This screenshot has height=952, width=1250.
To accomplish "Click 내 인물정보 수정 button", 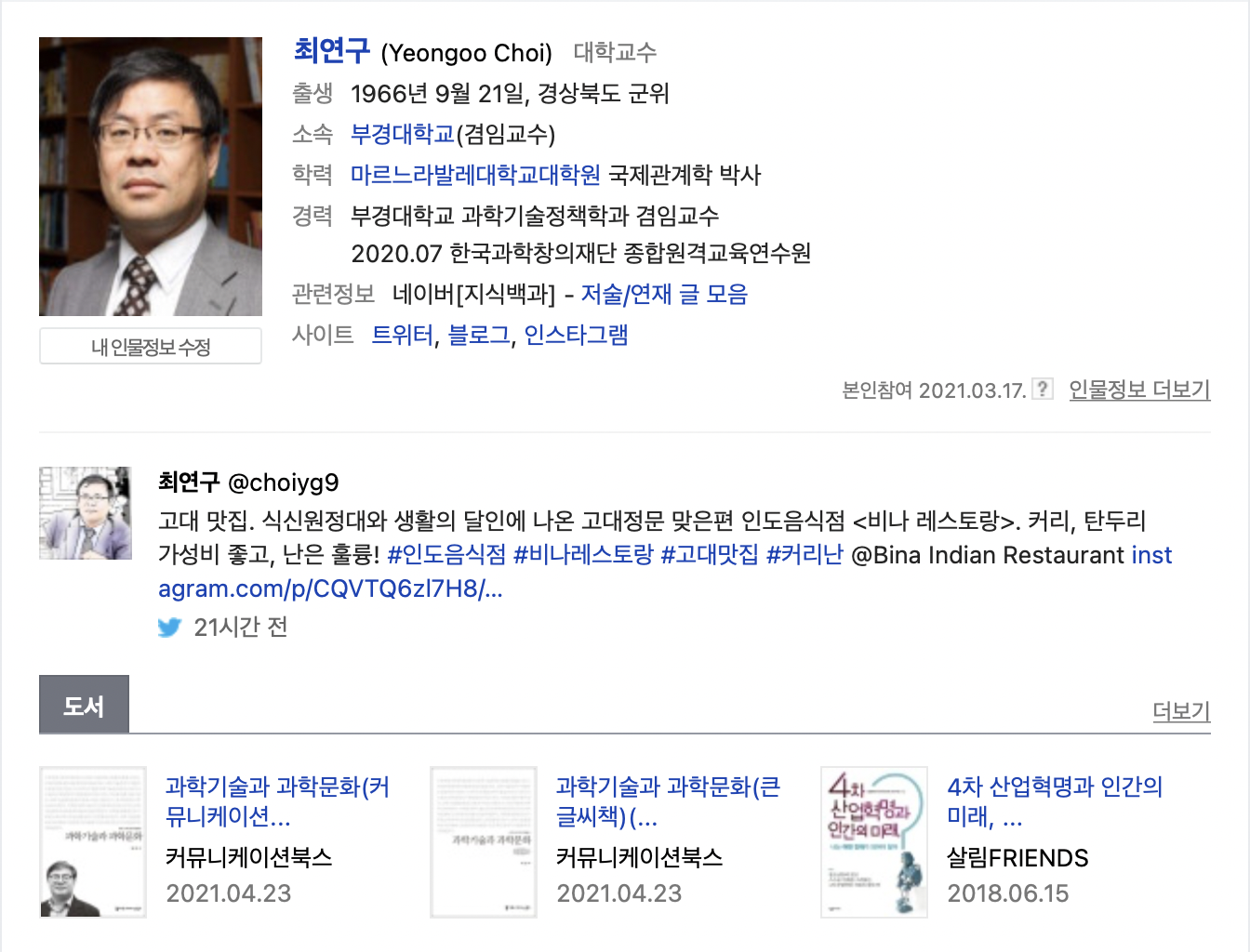I will [x=151, y=347].
